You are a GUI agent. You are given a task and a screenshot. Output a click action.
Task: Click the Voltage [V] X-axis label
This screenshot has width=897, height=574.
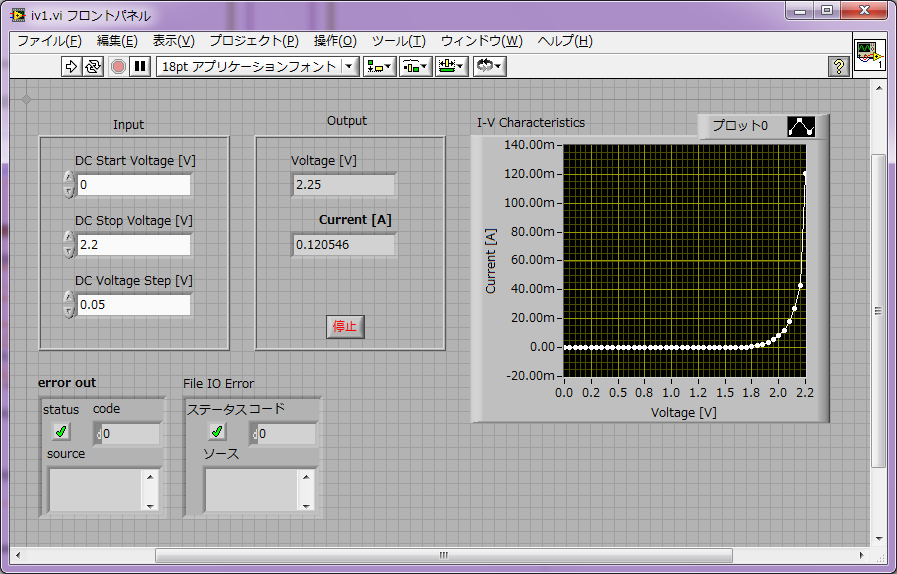click(x=684, y=413)
